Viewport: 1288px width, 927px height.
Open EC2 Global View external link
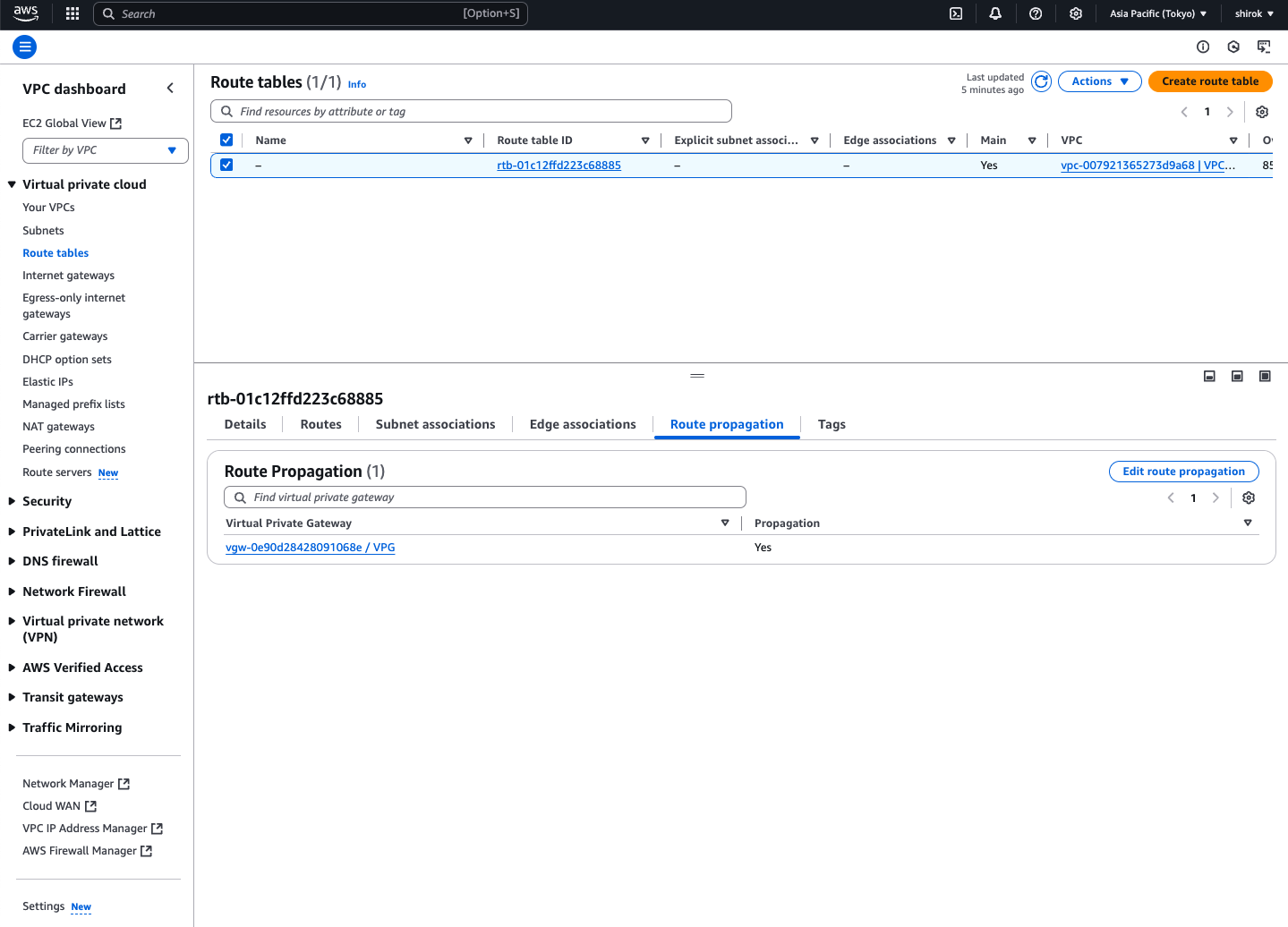[72, 123]
